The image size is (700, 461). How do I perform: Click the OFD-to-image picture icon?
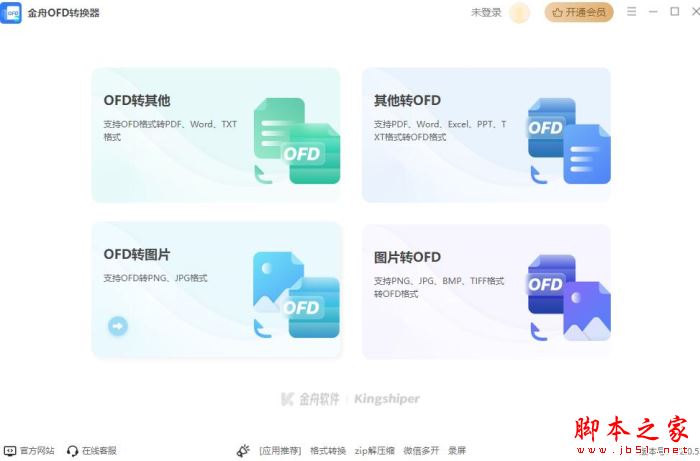tap(296, 295)
